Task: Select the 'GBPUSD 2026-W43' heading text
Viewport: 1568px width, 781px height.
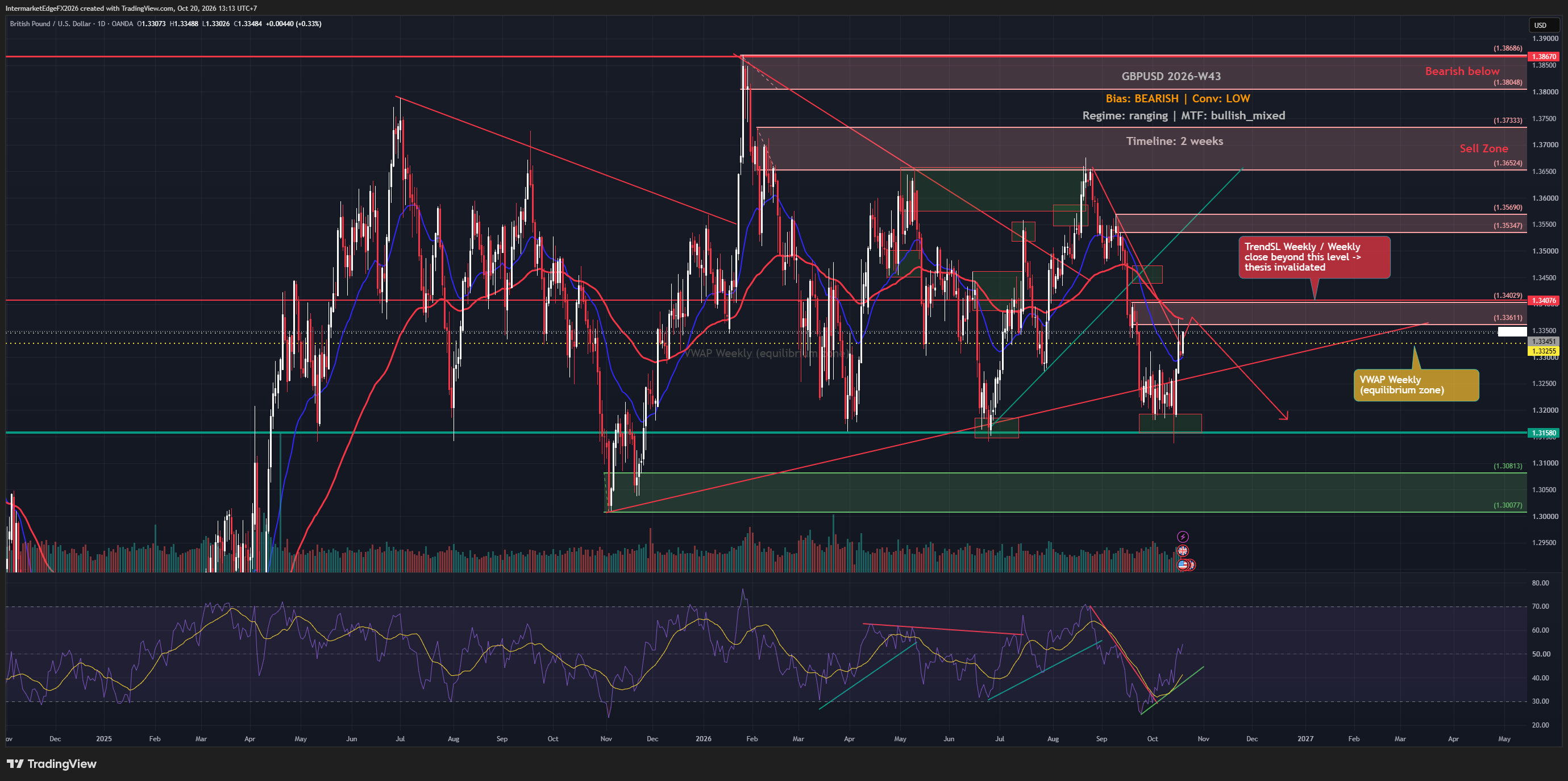Action: [1171, 76]
